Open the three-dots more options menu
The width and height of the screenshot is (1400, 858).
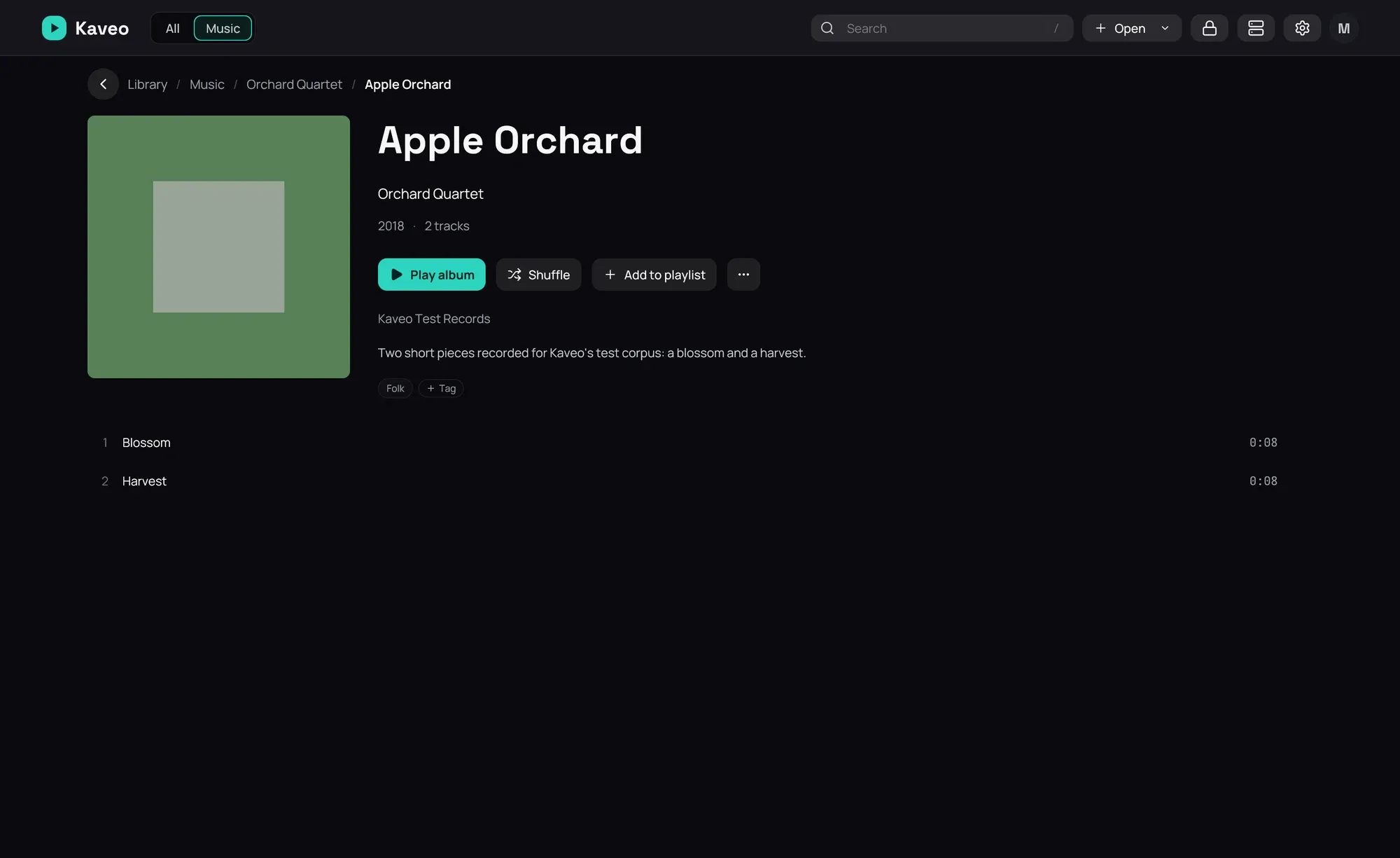743,275
